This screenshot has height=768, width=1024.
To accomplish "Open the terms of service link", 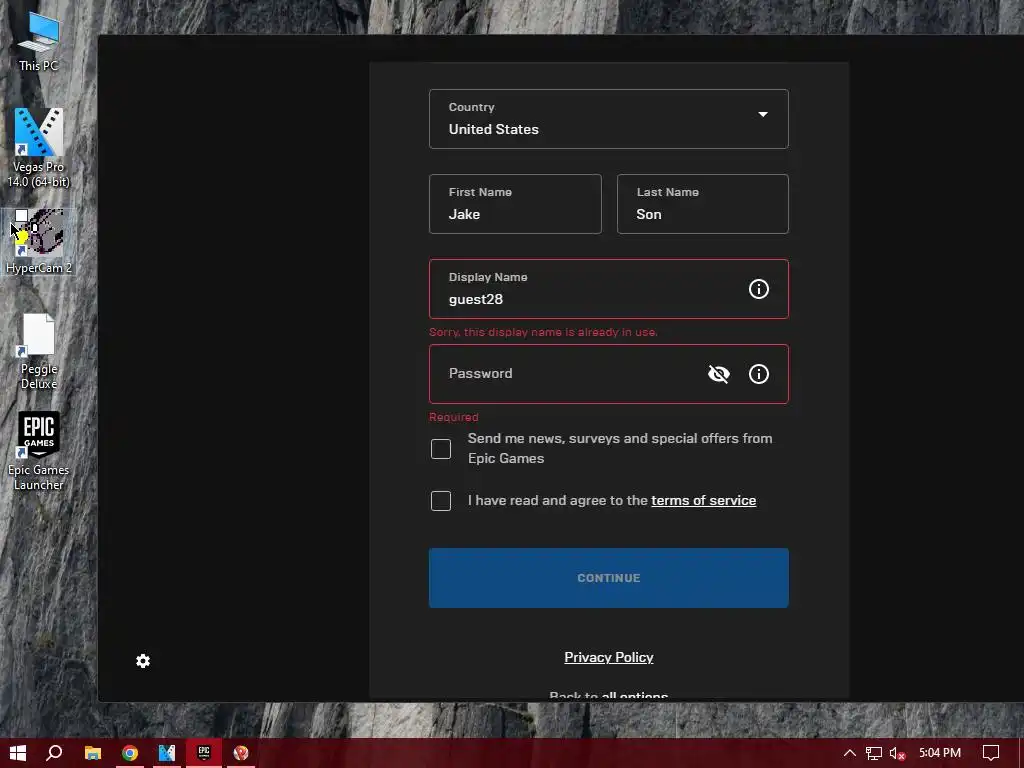I will (703, 500).
